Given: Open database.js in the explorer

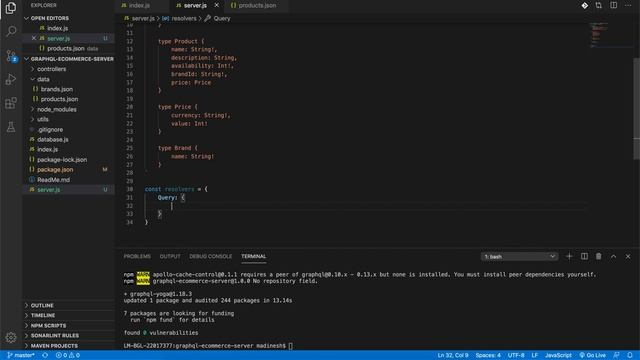Looking at the screenshot, I should click(x=53, y=140).
